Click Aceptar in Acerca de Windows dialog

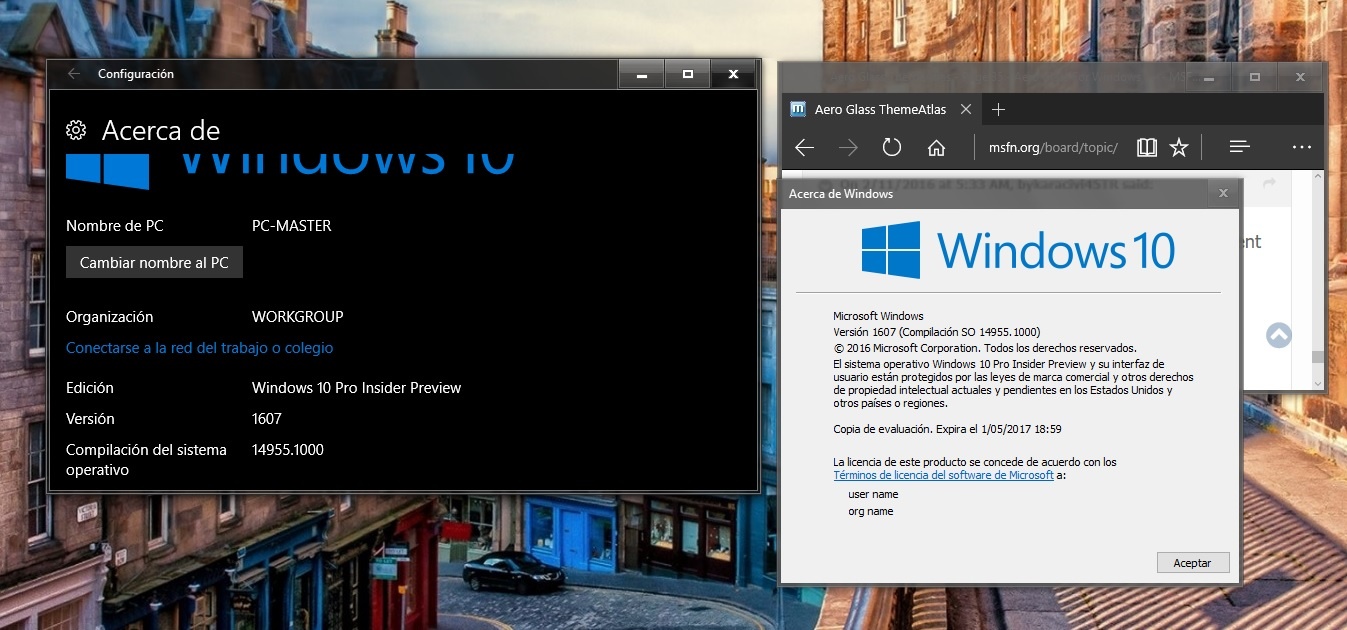(1192, 563)
